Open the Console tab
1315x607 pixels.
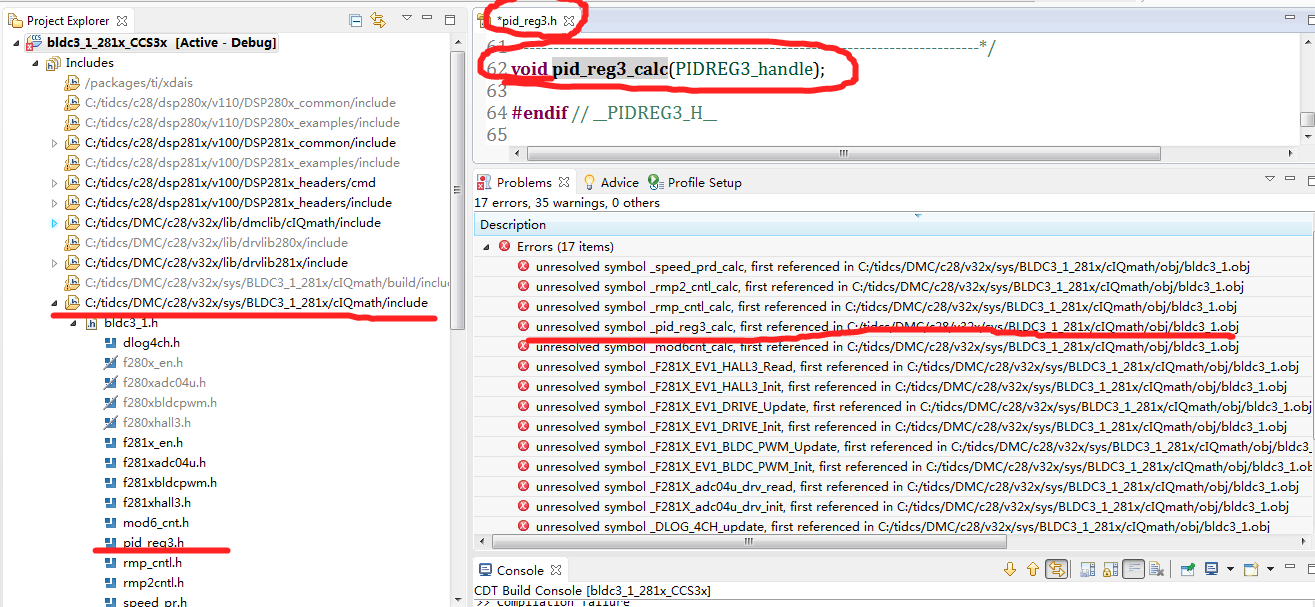point(520,570)
